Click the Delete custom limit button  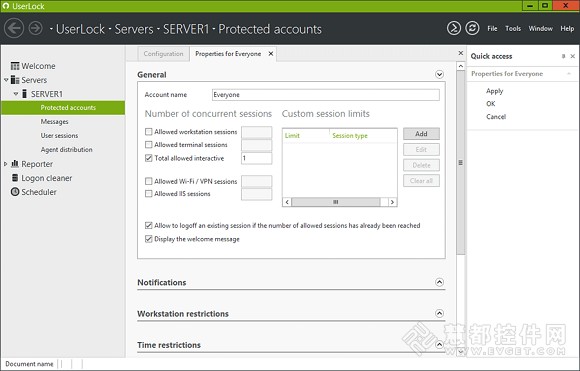click(421, 165)
